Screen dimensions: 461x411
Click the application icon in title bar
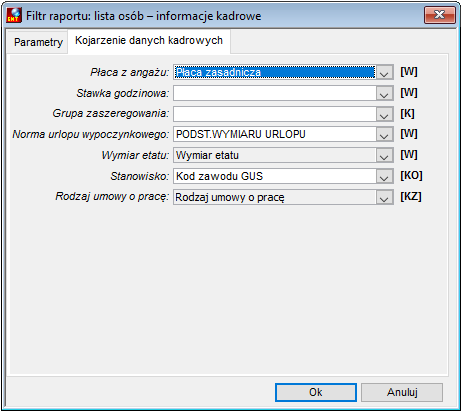(x=14, y=15)
